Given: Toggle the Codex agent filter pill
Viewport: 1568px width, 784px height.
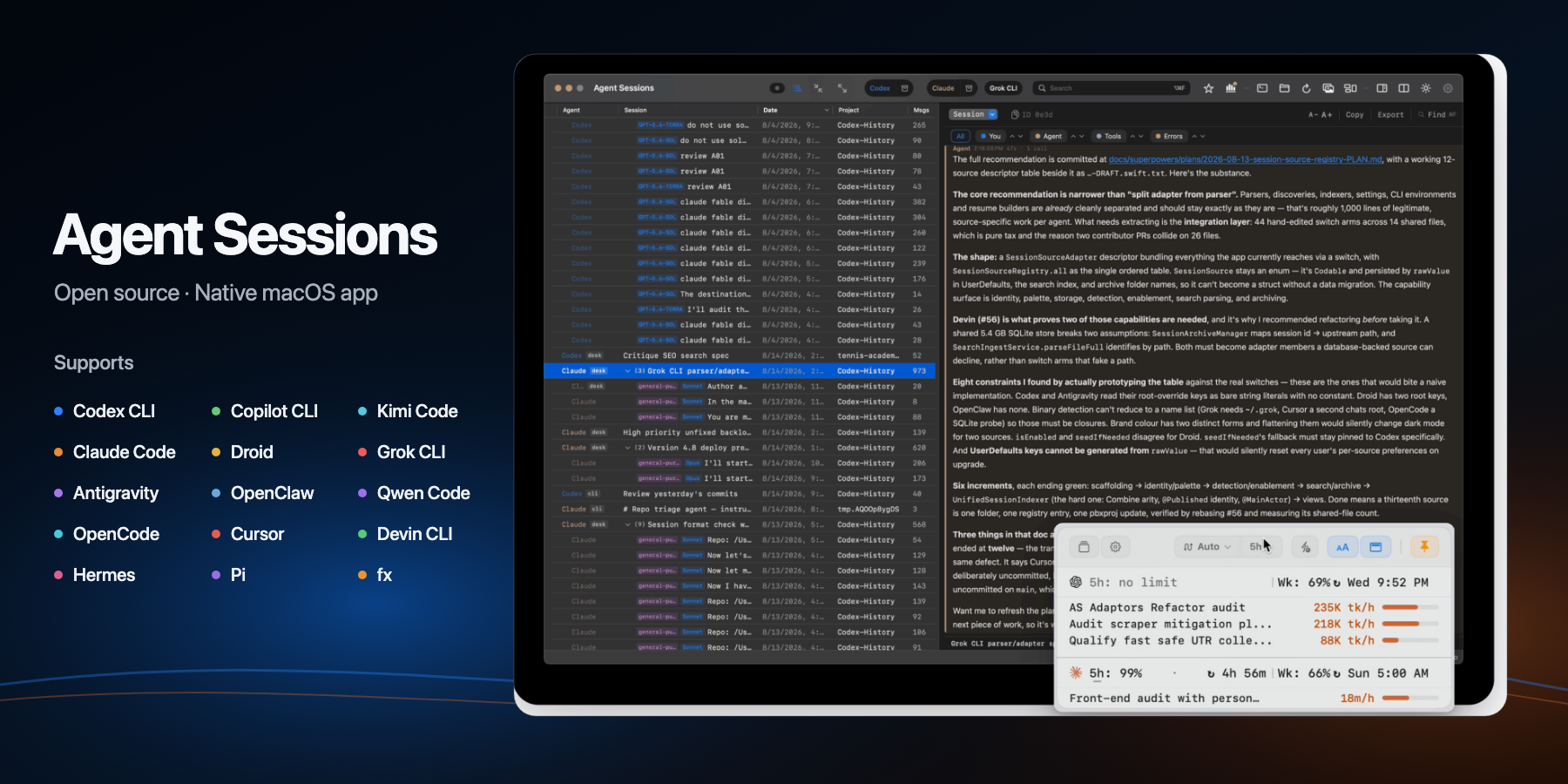Looking at the screenshot, I should tap(880, 88).
